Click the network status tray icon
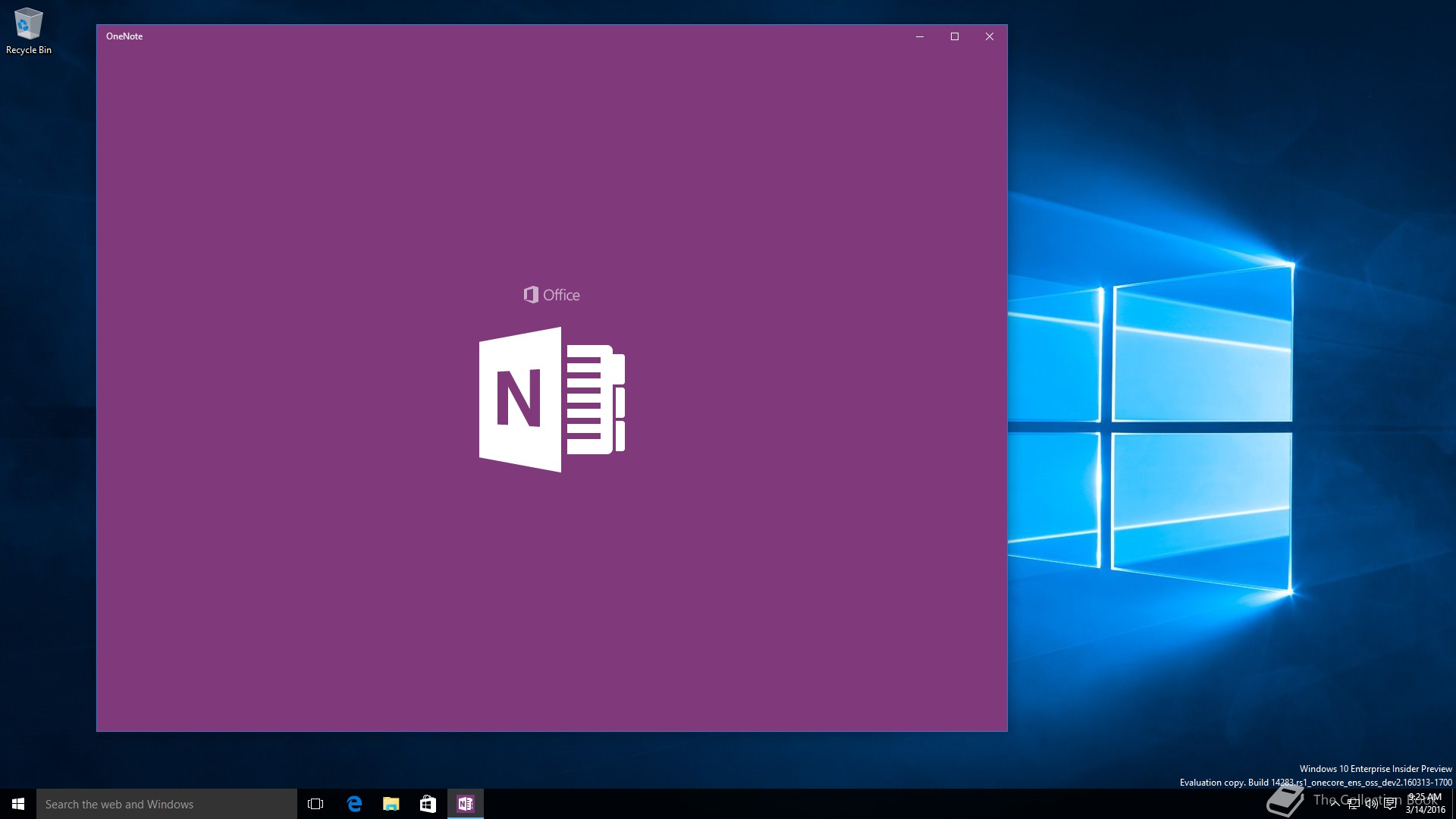1456x819 pixels. pyautogui.click(x=1353, y=804)
